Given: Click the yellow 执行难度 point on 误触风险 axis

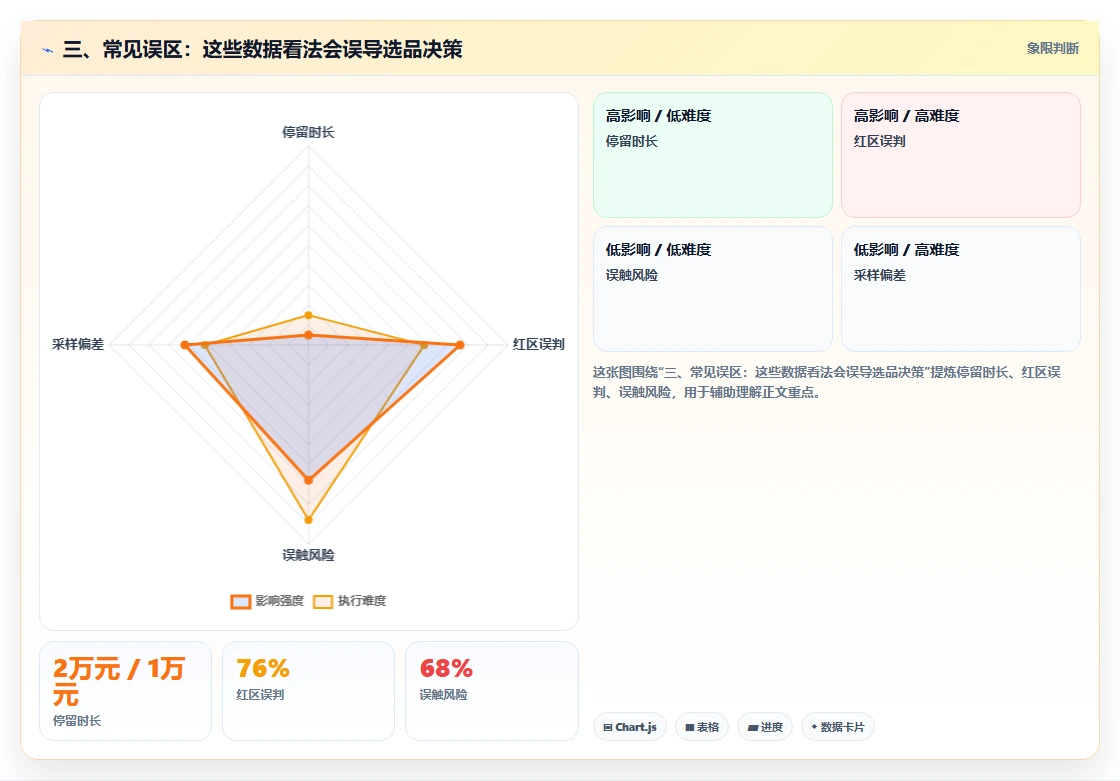Looking at the screenshot, I should (309, 519).
